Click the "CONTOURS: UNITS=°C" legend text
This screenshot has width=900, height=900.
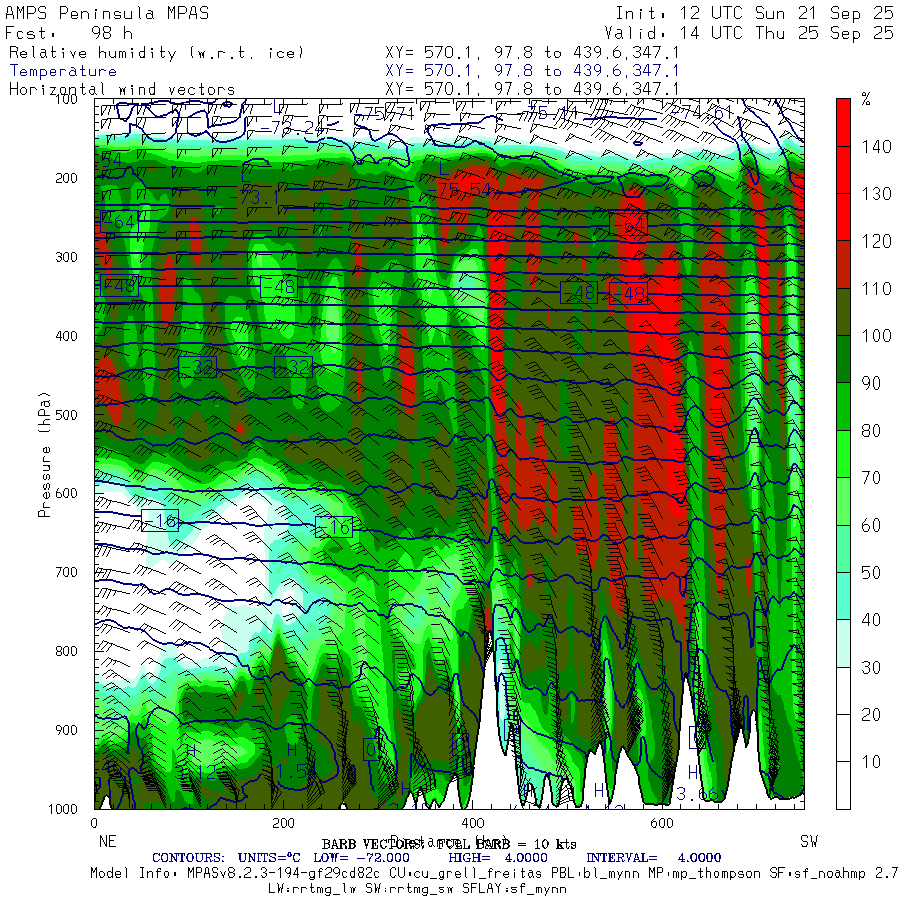[x=226, y=858]
